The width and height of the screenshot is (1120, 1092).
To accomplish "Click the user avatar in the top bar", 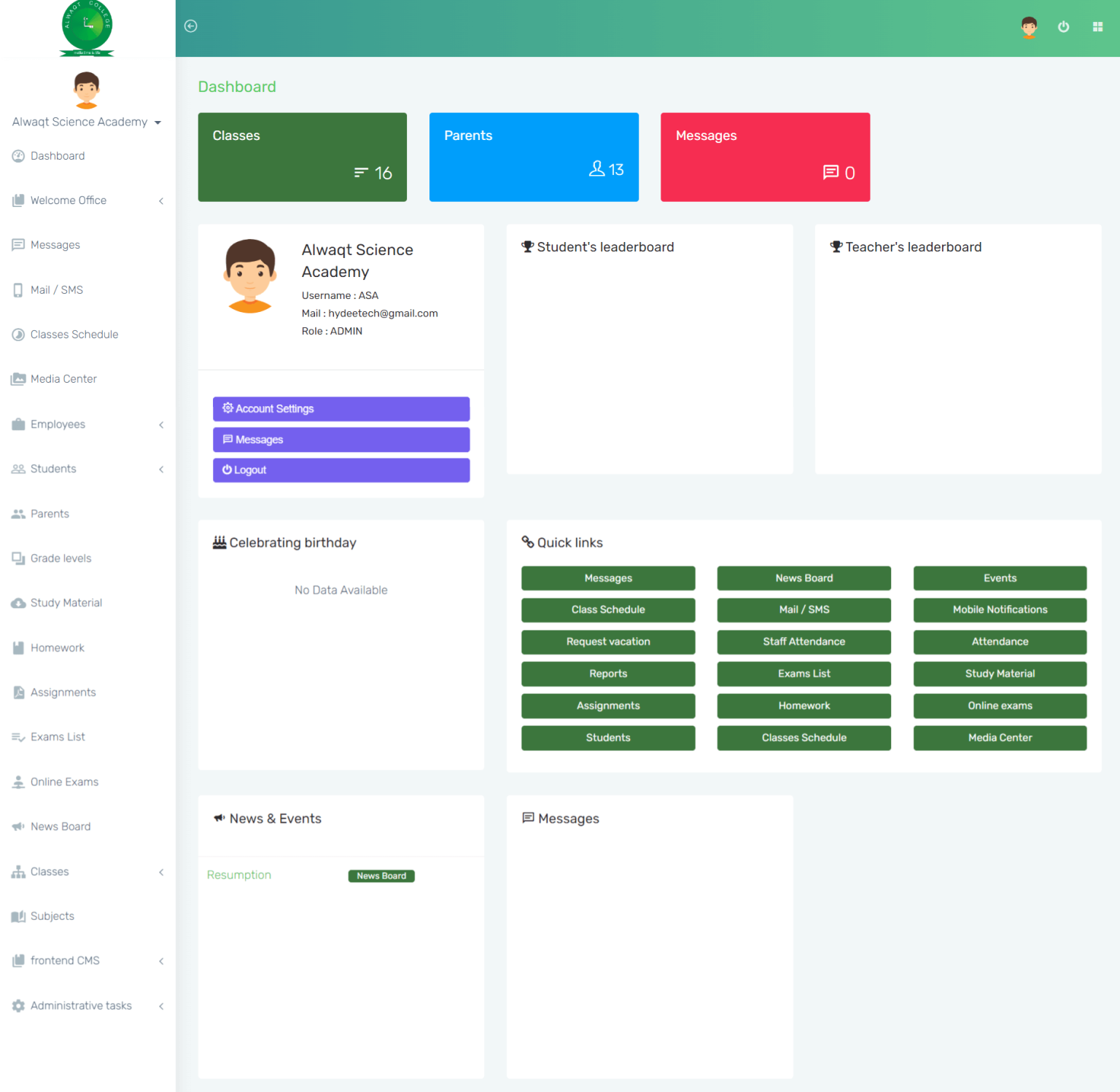I will [x=1028, y=27].
